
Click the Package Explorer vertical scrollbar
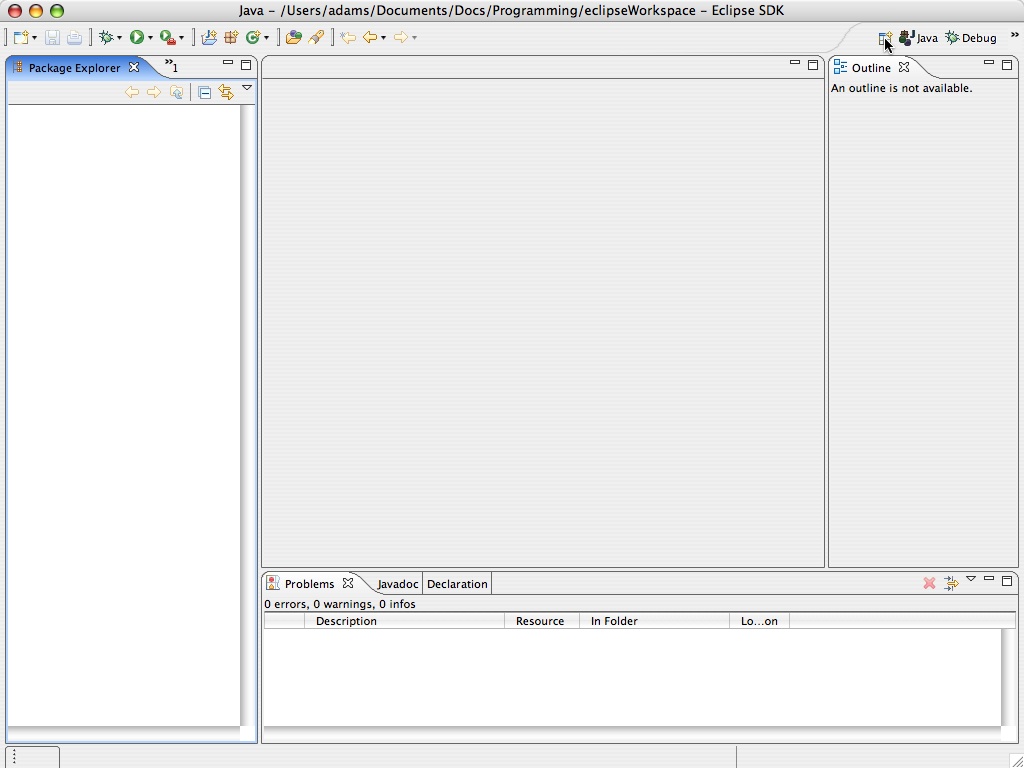[x=246, y=400]
